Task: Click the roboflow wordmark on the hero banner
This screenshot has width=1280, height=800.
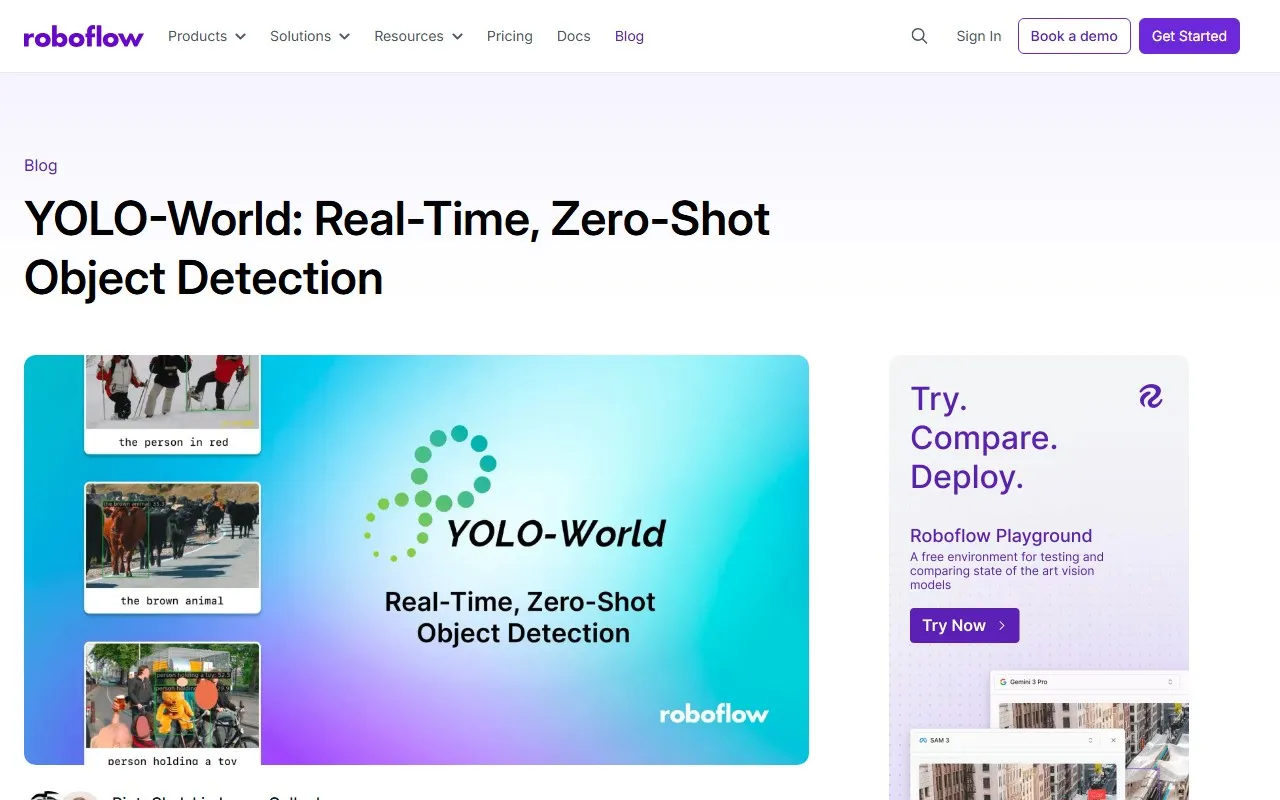Action: point(713,714)
